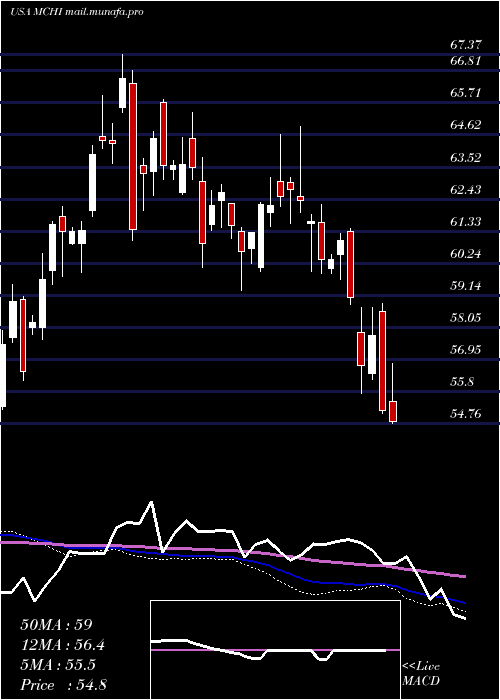Select the 60.24 price level label
This screenshot has height=700, width=500.
pyautogui.click(x=466, y=254)
